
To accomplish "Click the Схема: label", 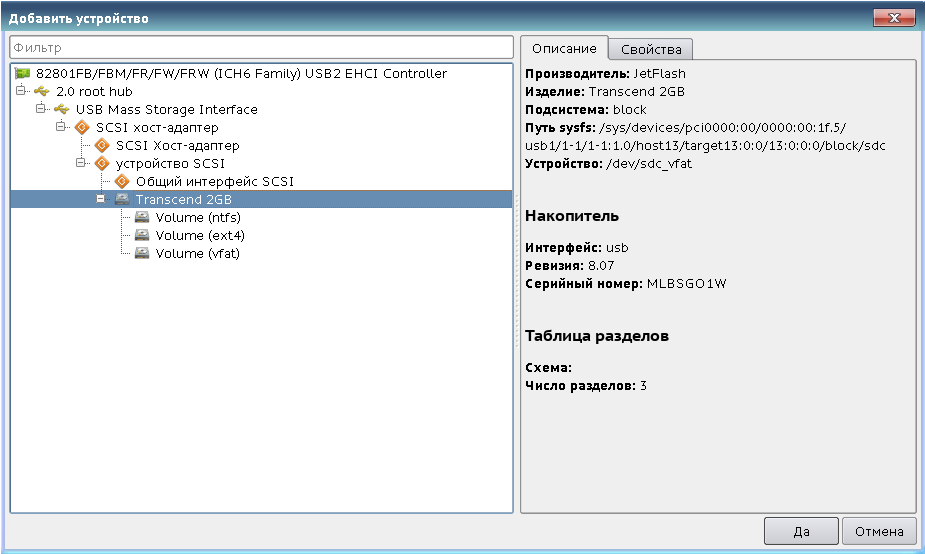I will tap(548, 368).
